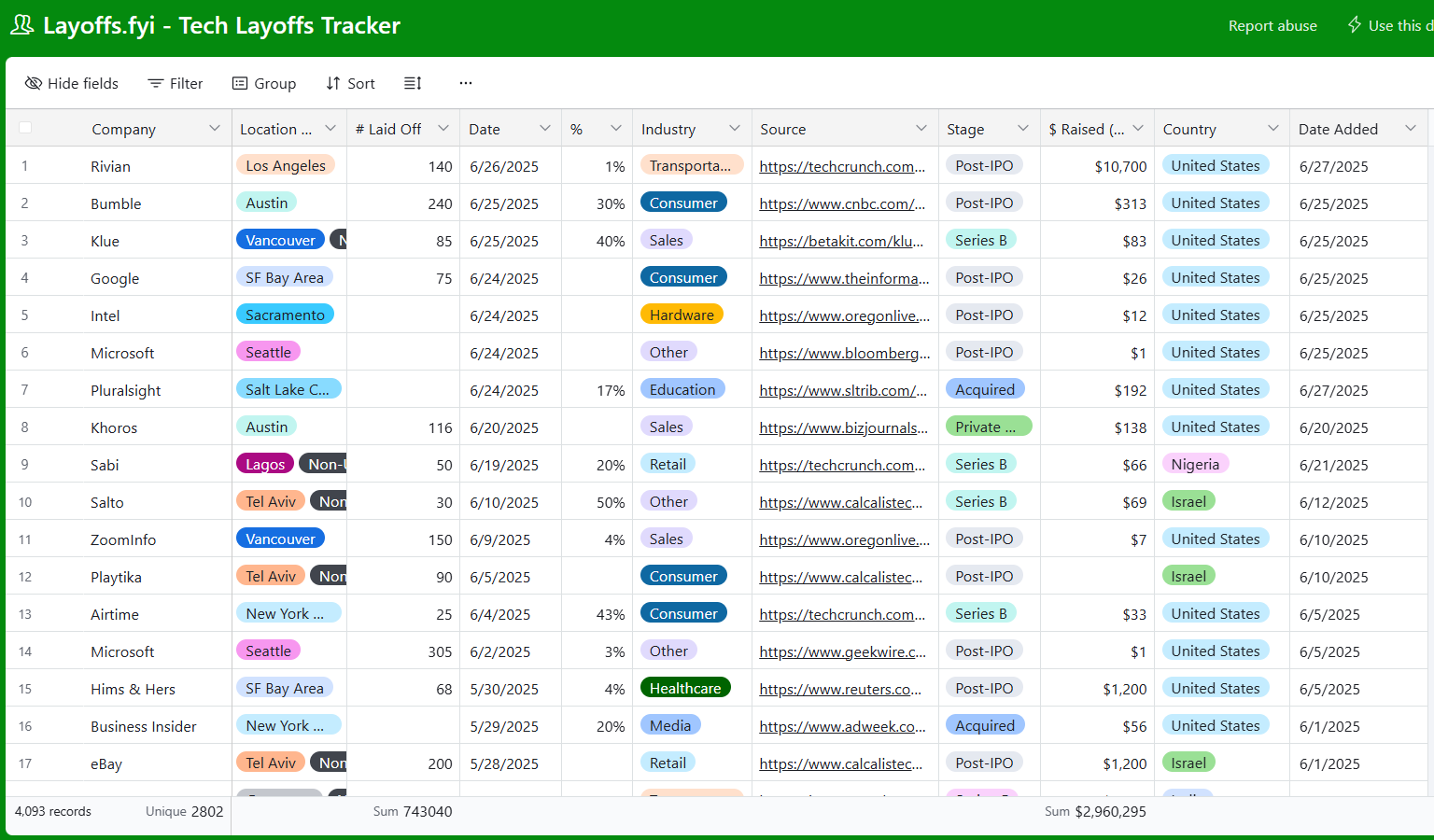Expand the Stage column dropdown
The image size is (1434, 840).
(1023, 129)
